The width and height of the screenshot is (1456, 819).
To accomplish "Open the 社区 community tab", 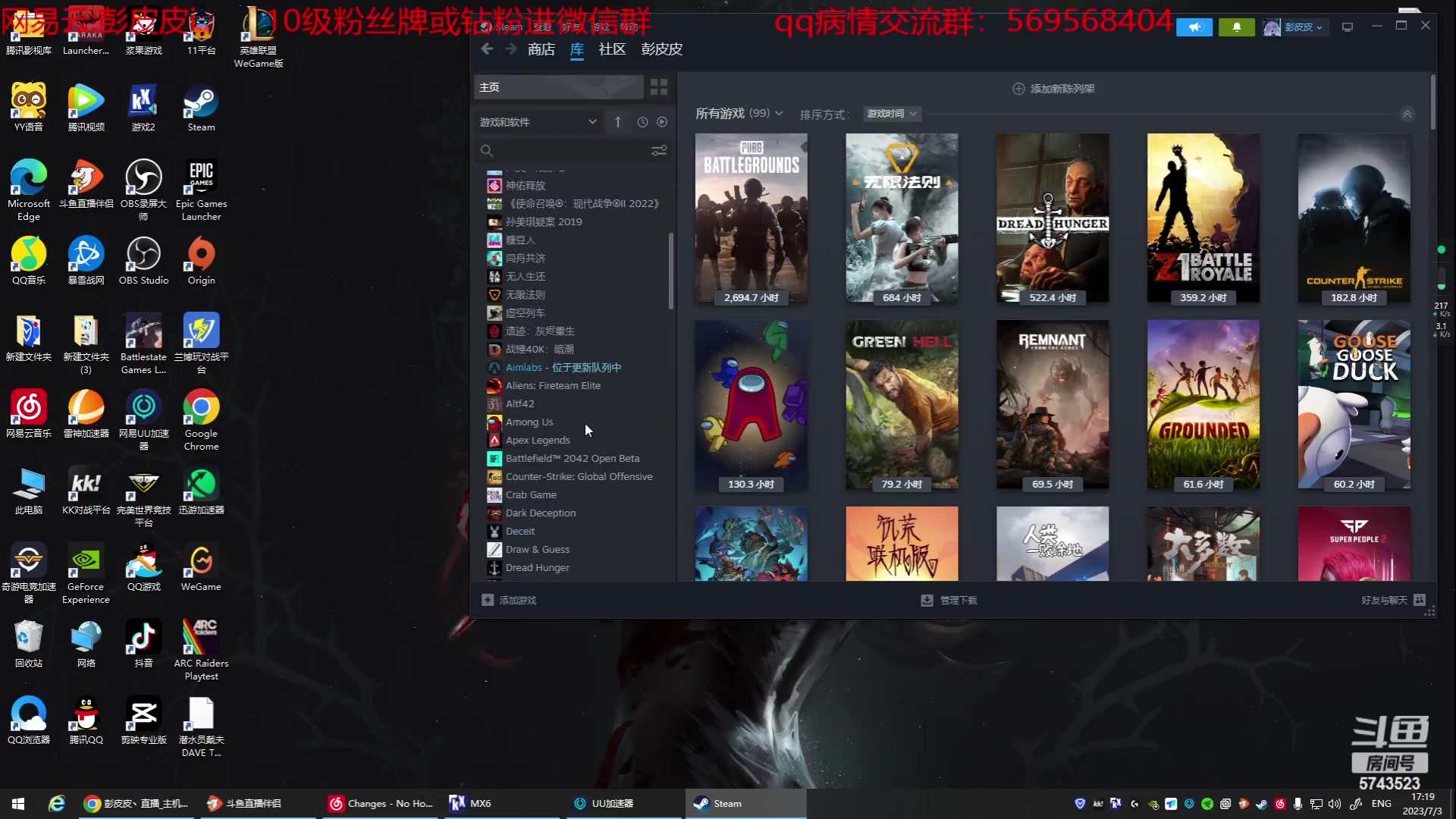I will click(x=612, y=49).
